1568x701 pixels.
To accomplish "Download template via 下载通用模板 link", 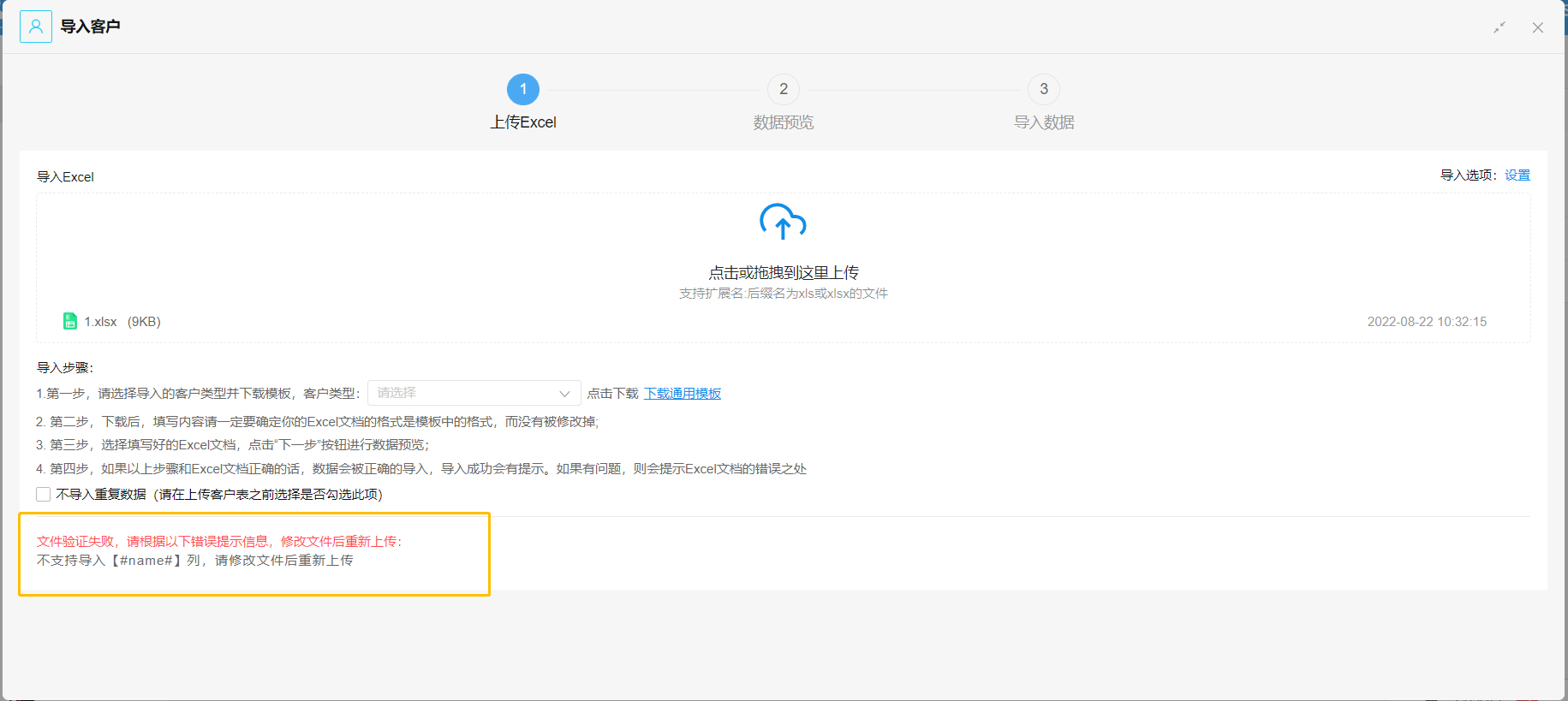I will click(683, 394).
